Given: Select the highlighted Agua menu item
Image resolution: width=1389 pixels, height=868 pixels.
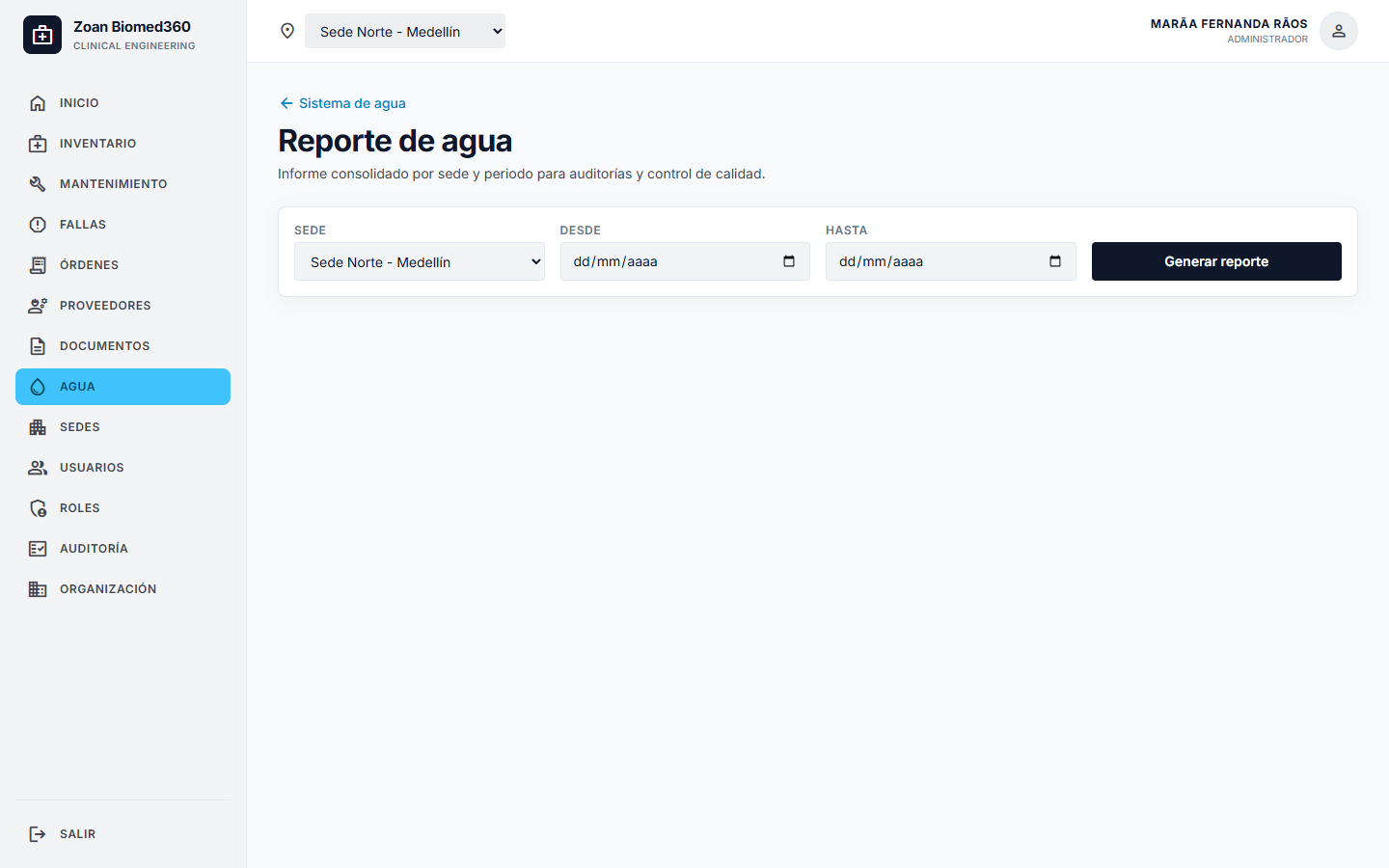Looking at the screenshot, I should point(123,387).
